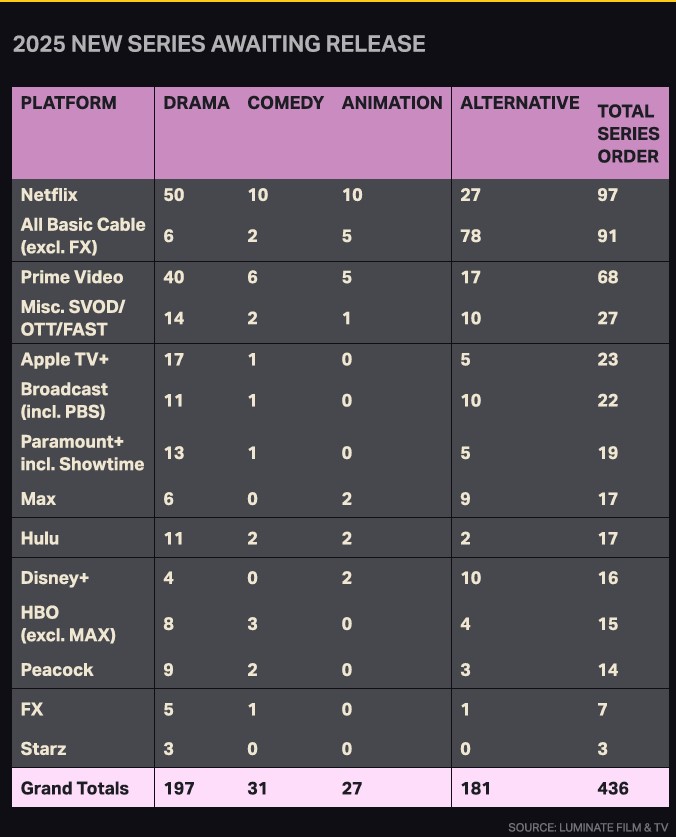The image size is (676, 837).
Task: Click the Hulu row label
Action: point(40,538)
